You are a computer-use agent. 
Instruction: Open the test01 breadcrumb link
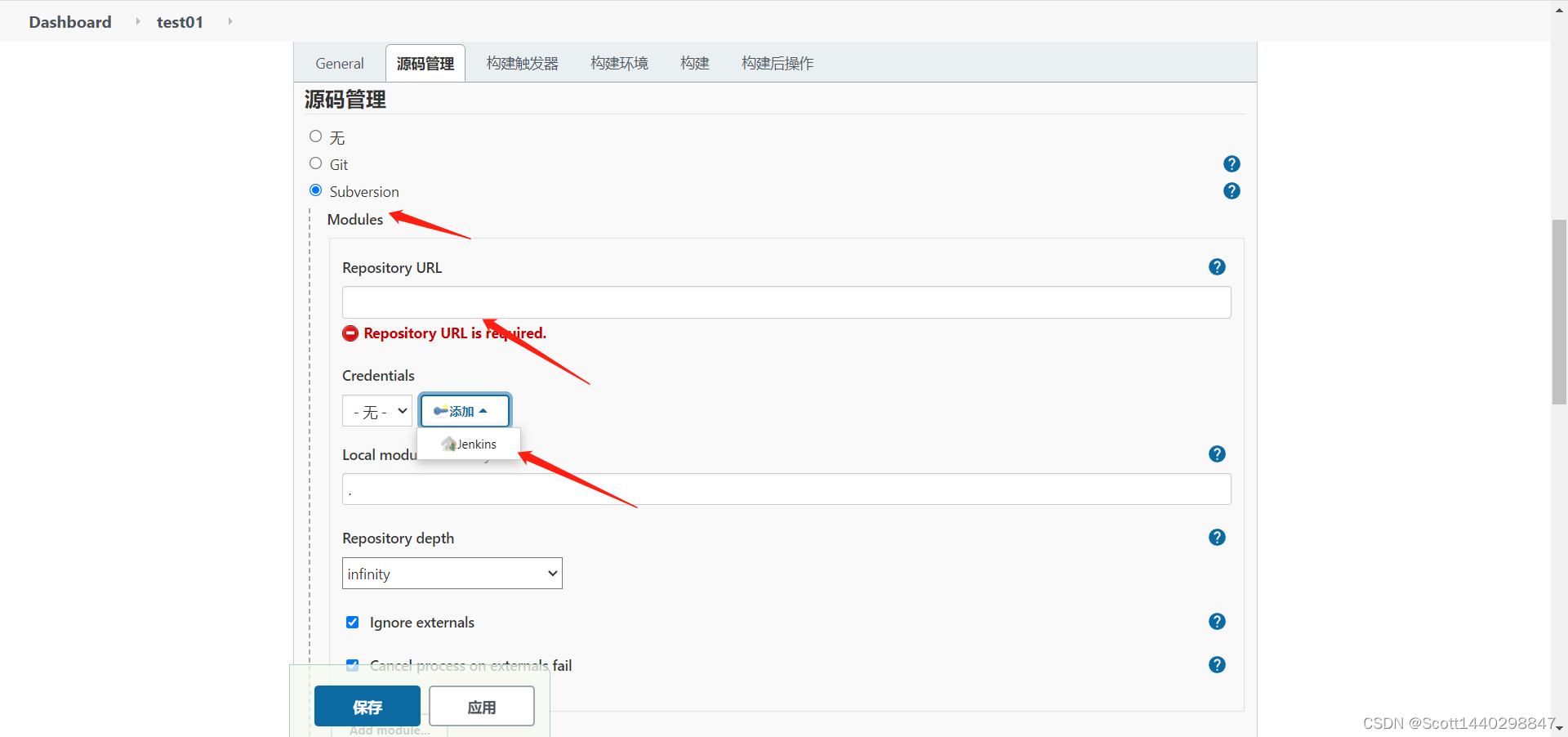[x=180, y=22]
